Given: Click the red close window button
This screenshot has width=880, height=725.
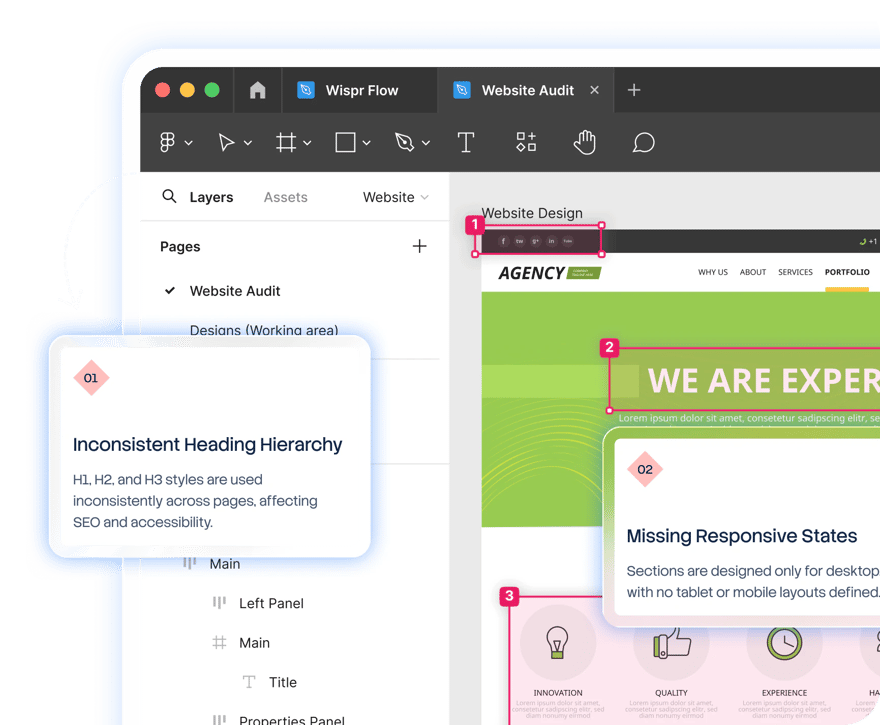Looking at the screenshot, I should [163, 90].
